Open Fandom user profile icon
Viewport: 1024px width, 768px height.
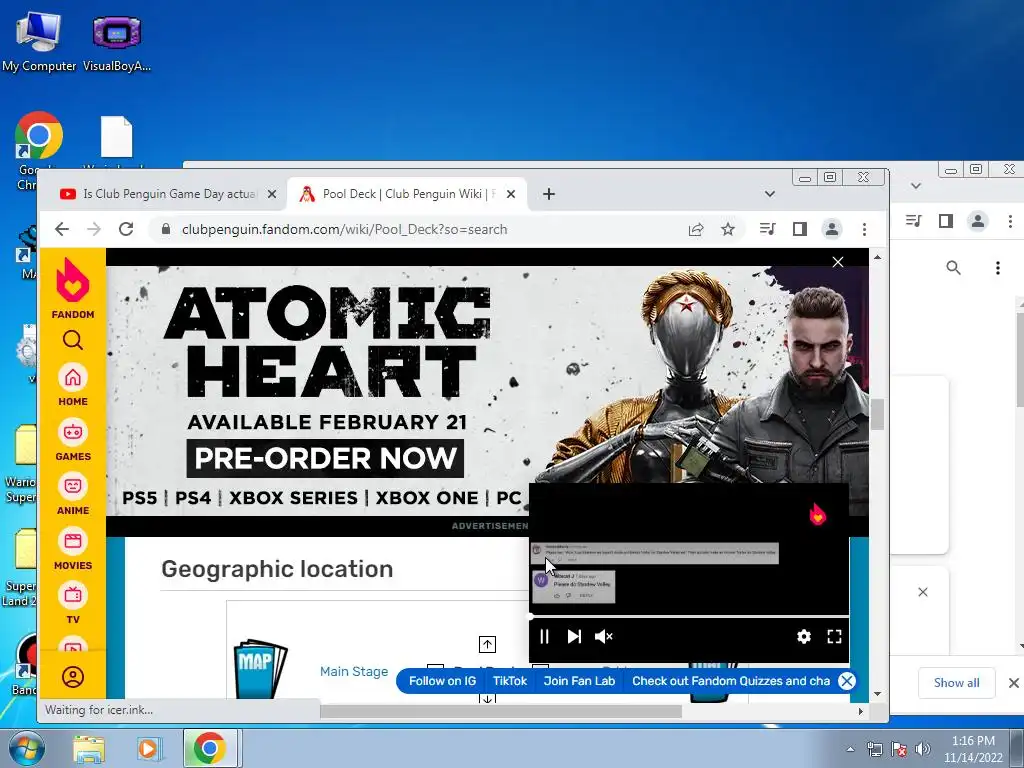click(72, 677)
